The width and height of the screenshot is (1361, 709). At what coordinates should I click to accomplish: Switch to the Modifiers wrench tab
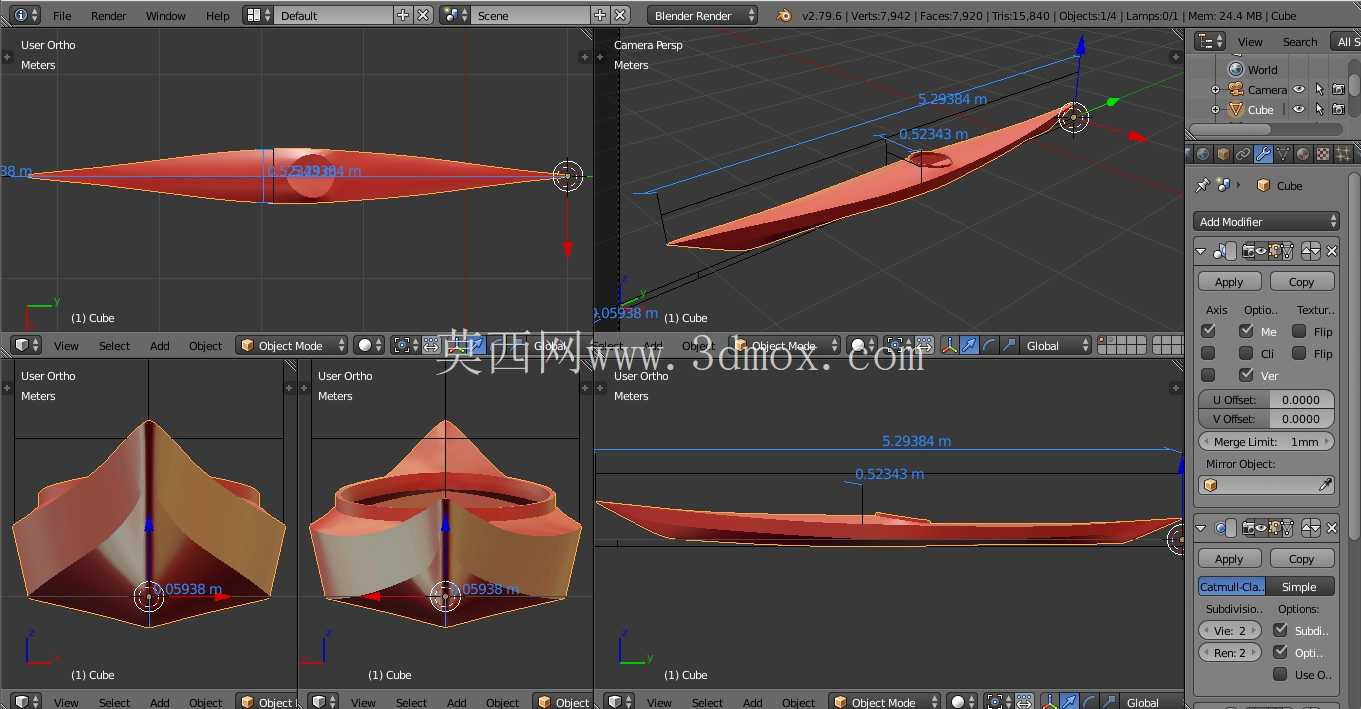(x=1263, y=154)
